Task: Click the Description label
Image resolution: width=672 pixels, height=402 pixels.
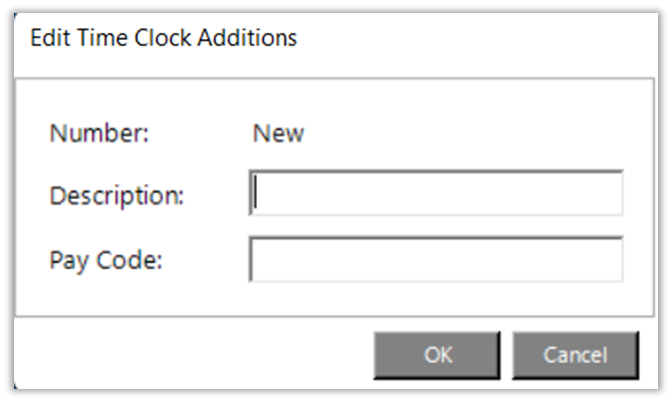Action: coord(117,194)
